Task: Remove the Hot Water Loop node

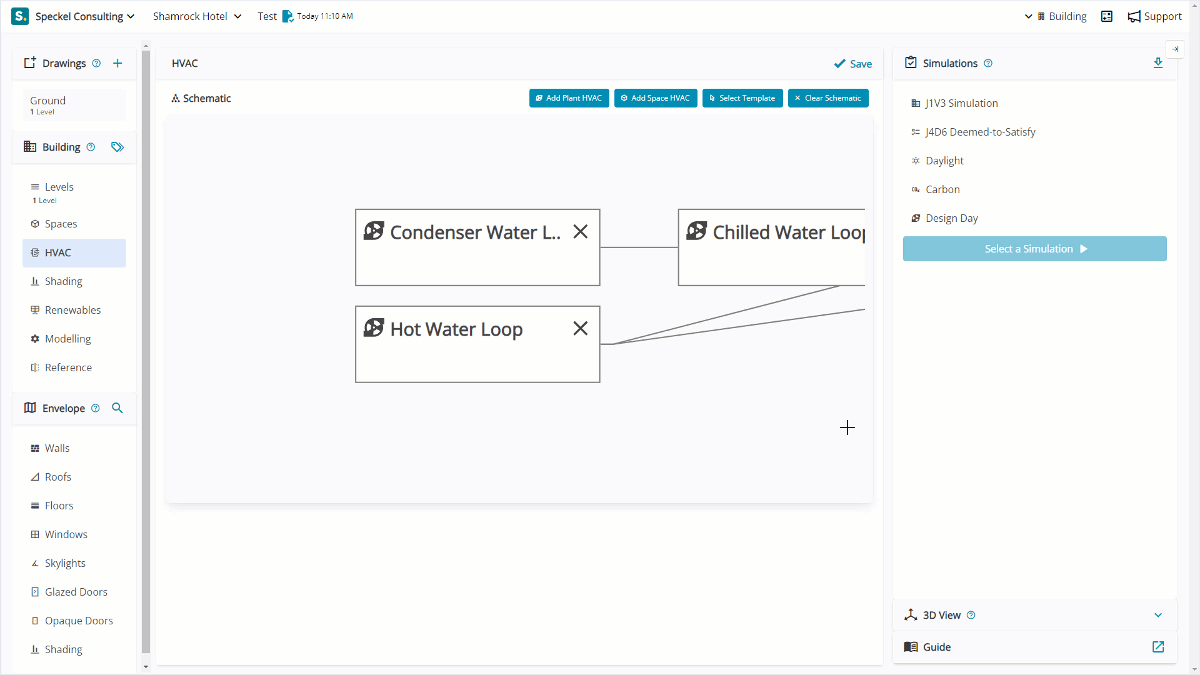Action: point(580,329)
